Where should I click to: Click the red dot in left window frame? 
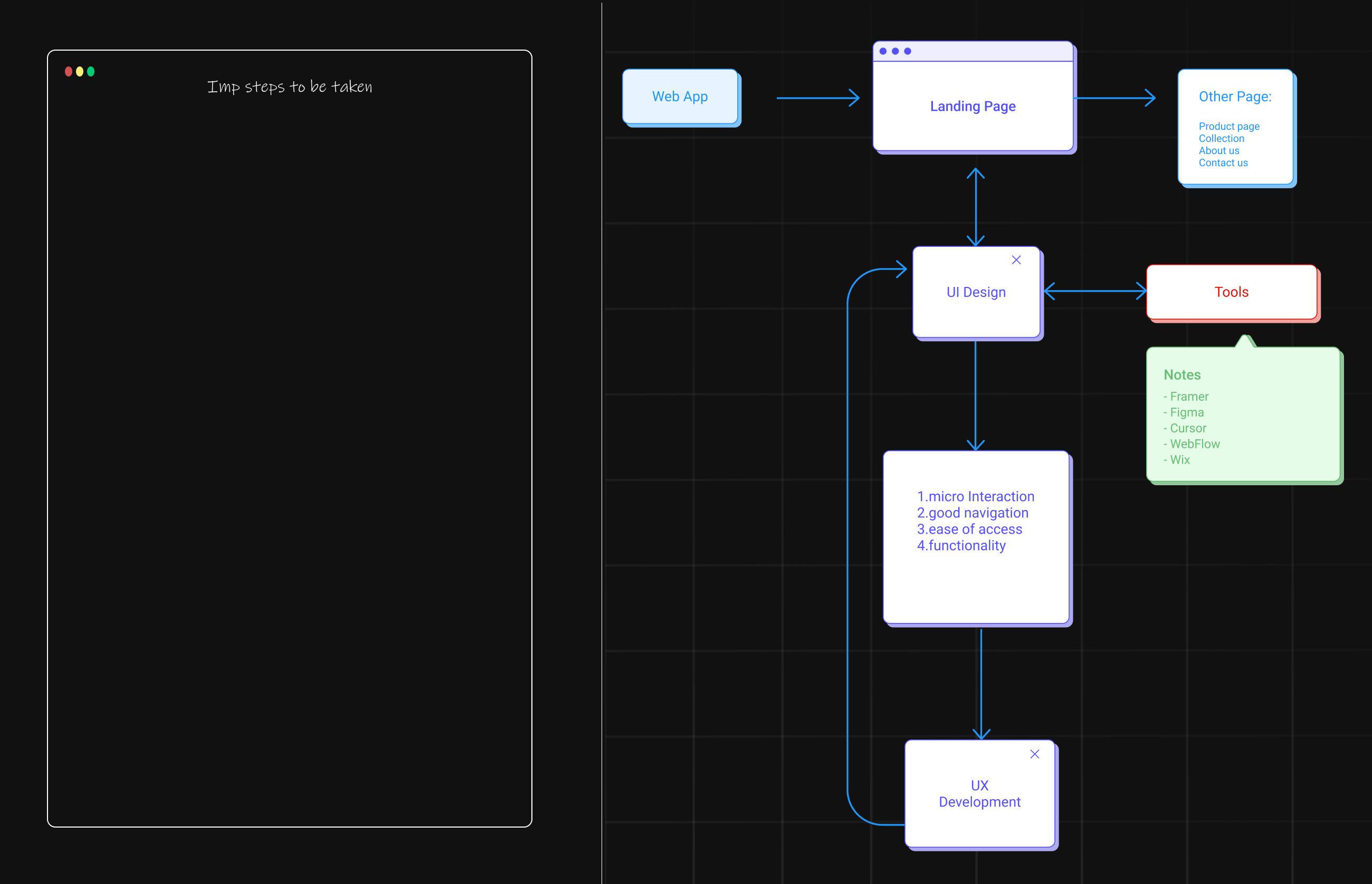[69, 71]
